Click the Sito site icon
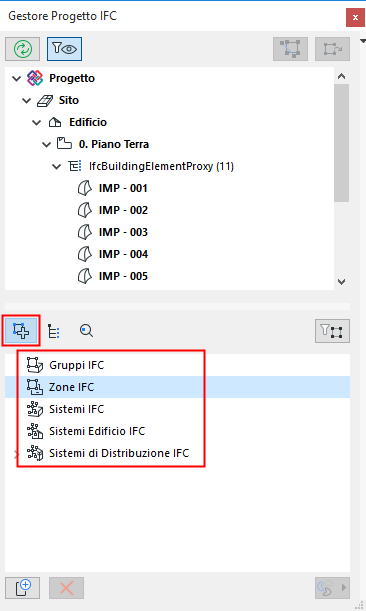The image size is (366, 611). tap(44, 101)
